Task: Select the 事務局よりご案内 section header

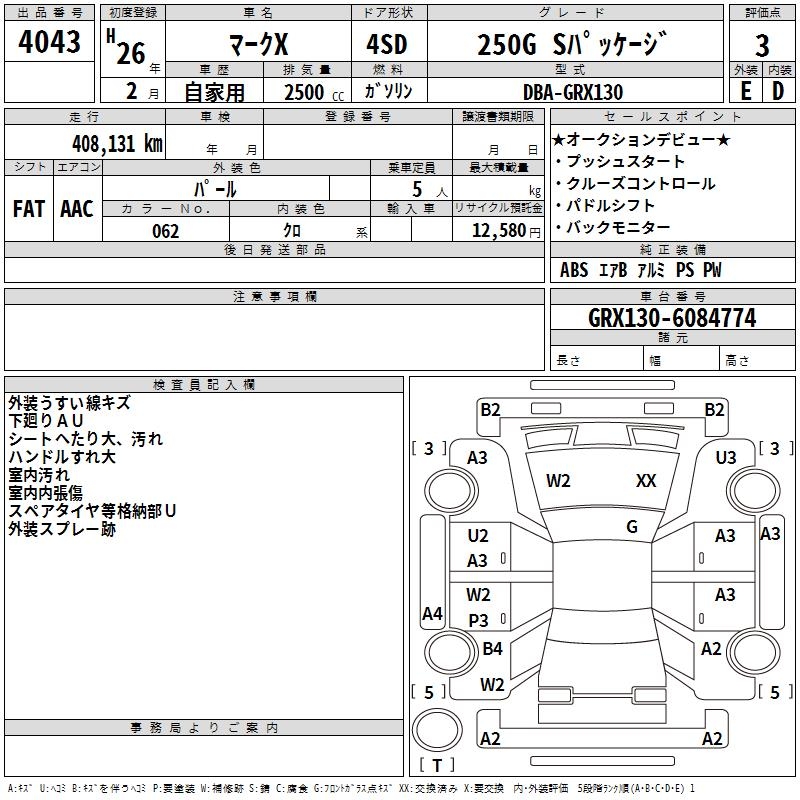Action: click(204, 728)
